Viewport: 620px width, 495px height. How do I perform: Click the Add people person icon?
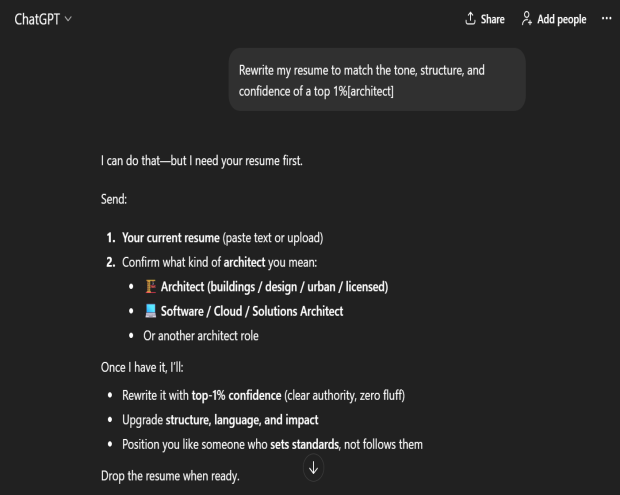pos(526,19)
